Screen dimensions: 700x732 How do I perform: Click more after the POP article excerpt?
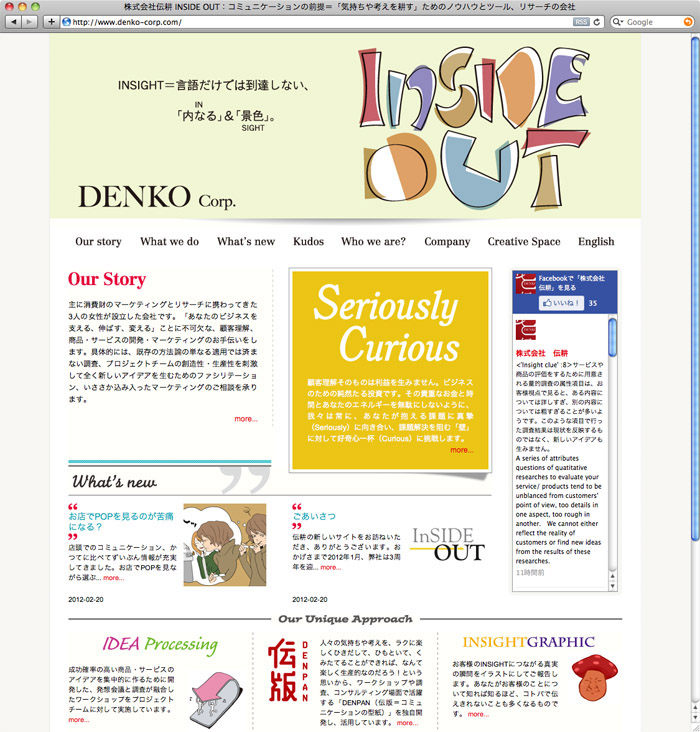tap(113, 578)
